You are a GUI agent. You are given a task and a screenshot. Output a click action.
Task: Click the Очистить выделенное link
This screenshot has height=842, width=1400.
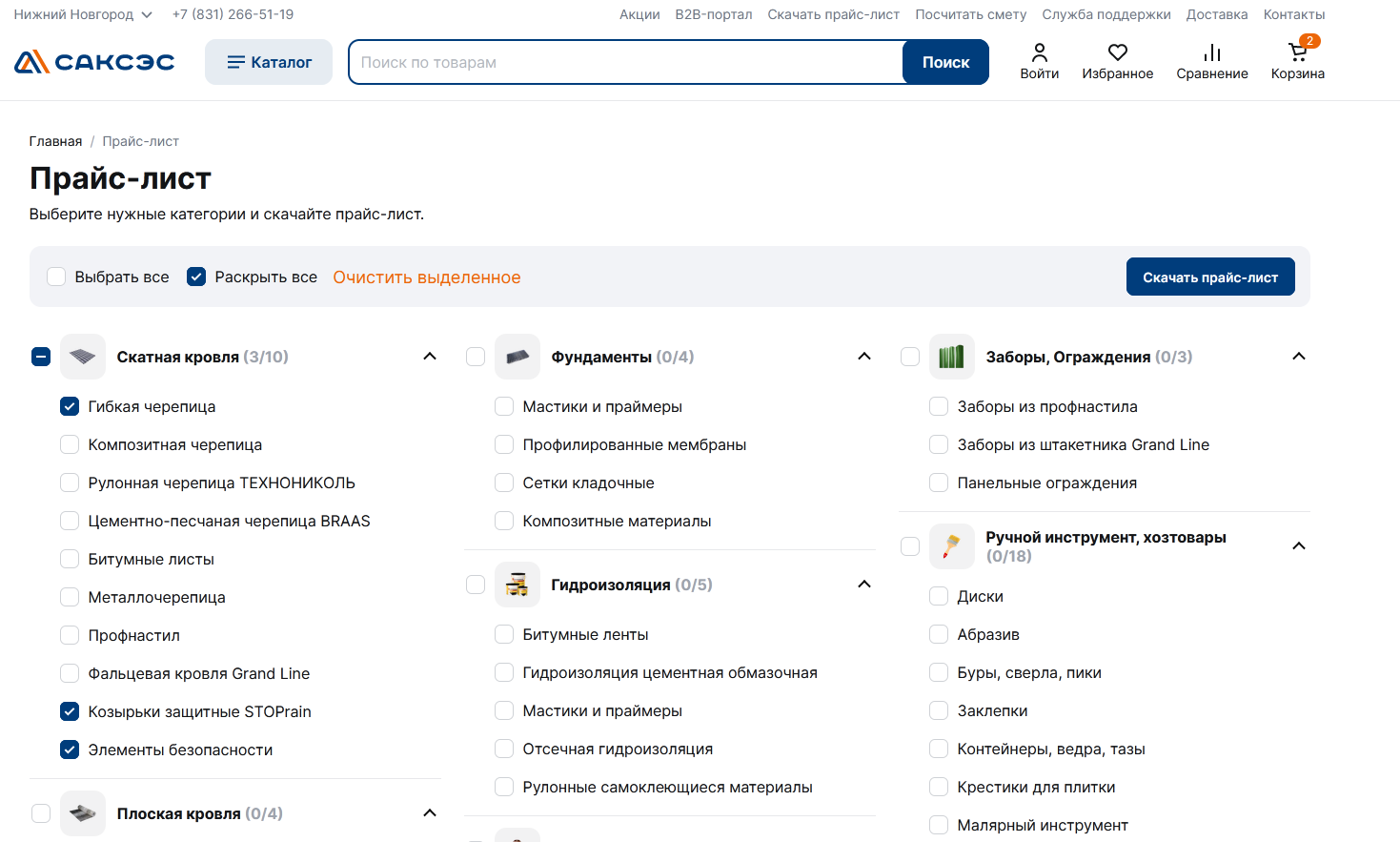click(426, 277)
